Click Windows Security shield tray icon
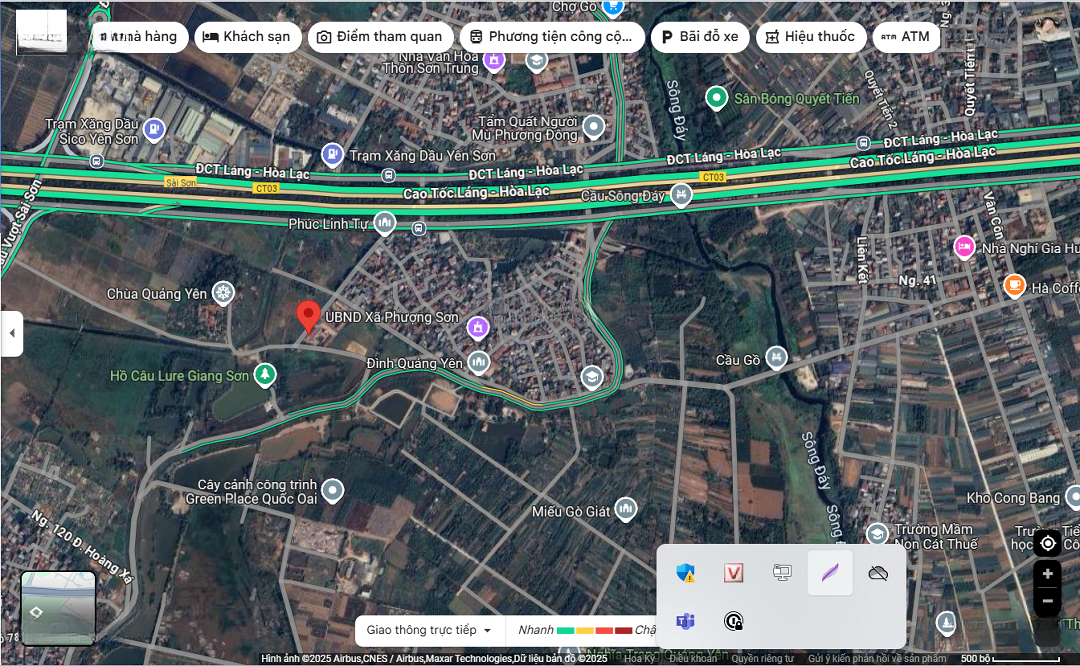 [685, 573]
